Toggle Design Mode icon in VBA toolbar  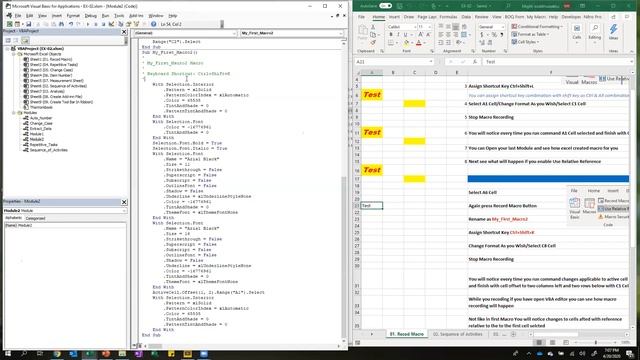[x=111, y=24]
